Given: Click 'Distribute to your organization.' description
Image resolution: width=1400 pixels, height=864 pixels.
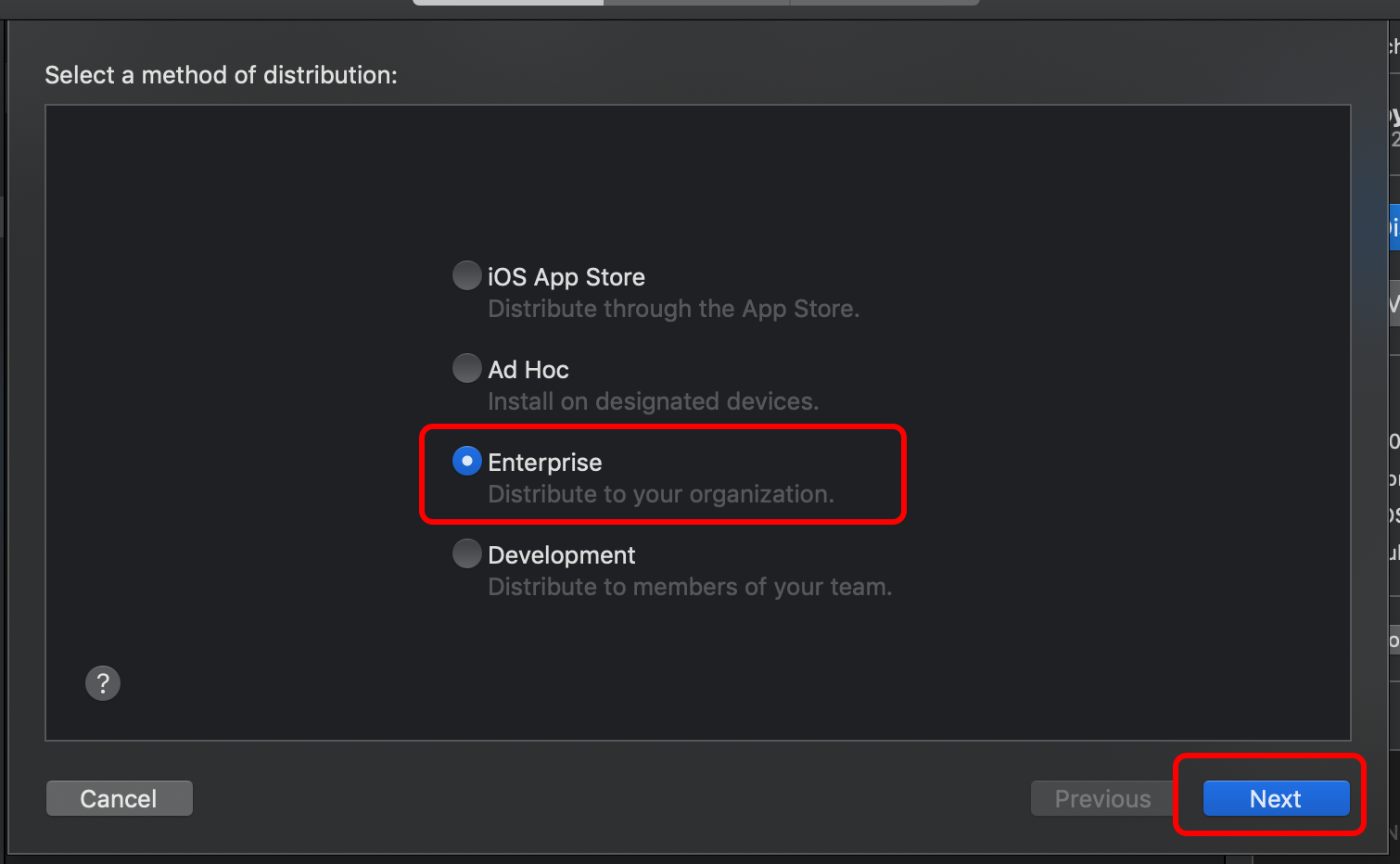Looking at the screenshot, I should (661, 494).
